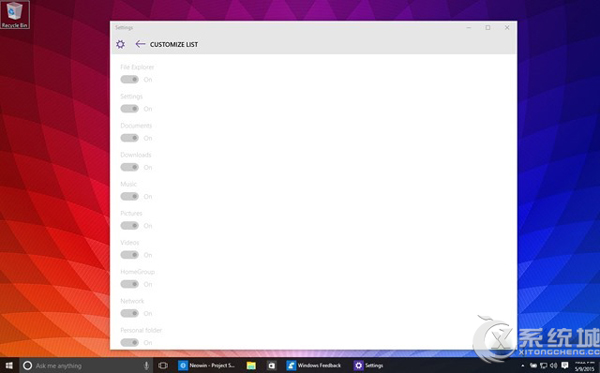This screenshot has height=373, width=600.
Task: Toggle the HomeGroup switch
Action: click(x=129, y=284)
